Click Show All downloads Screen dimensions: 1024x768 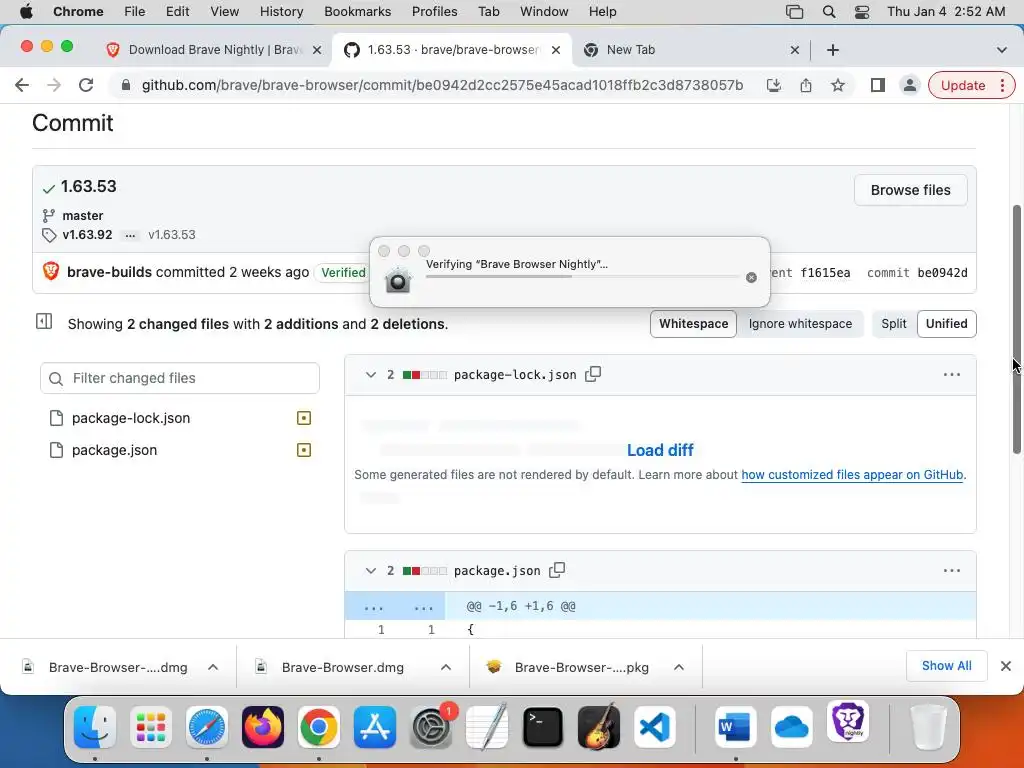(946, 666)
